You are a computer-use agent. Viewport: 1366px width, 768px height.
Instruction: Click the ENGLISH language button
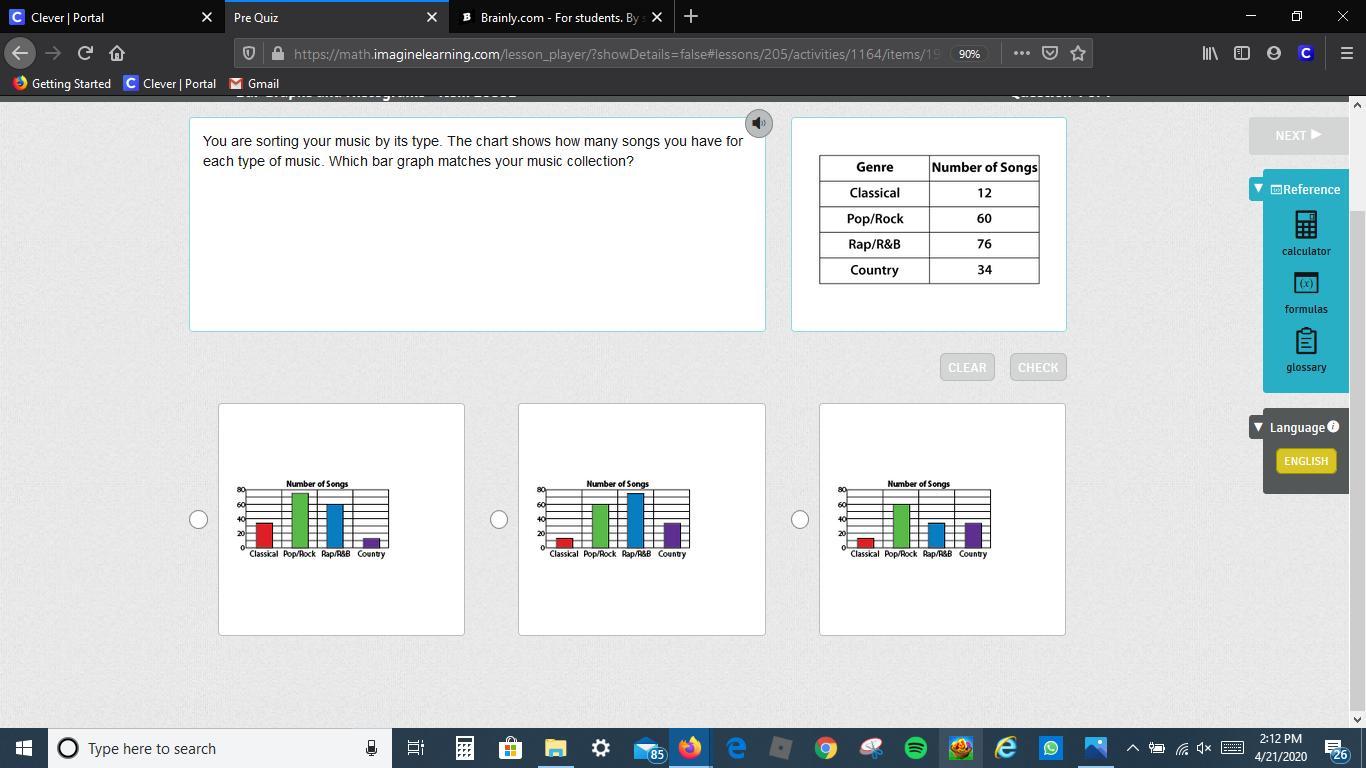[1306, 461]
